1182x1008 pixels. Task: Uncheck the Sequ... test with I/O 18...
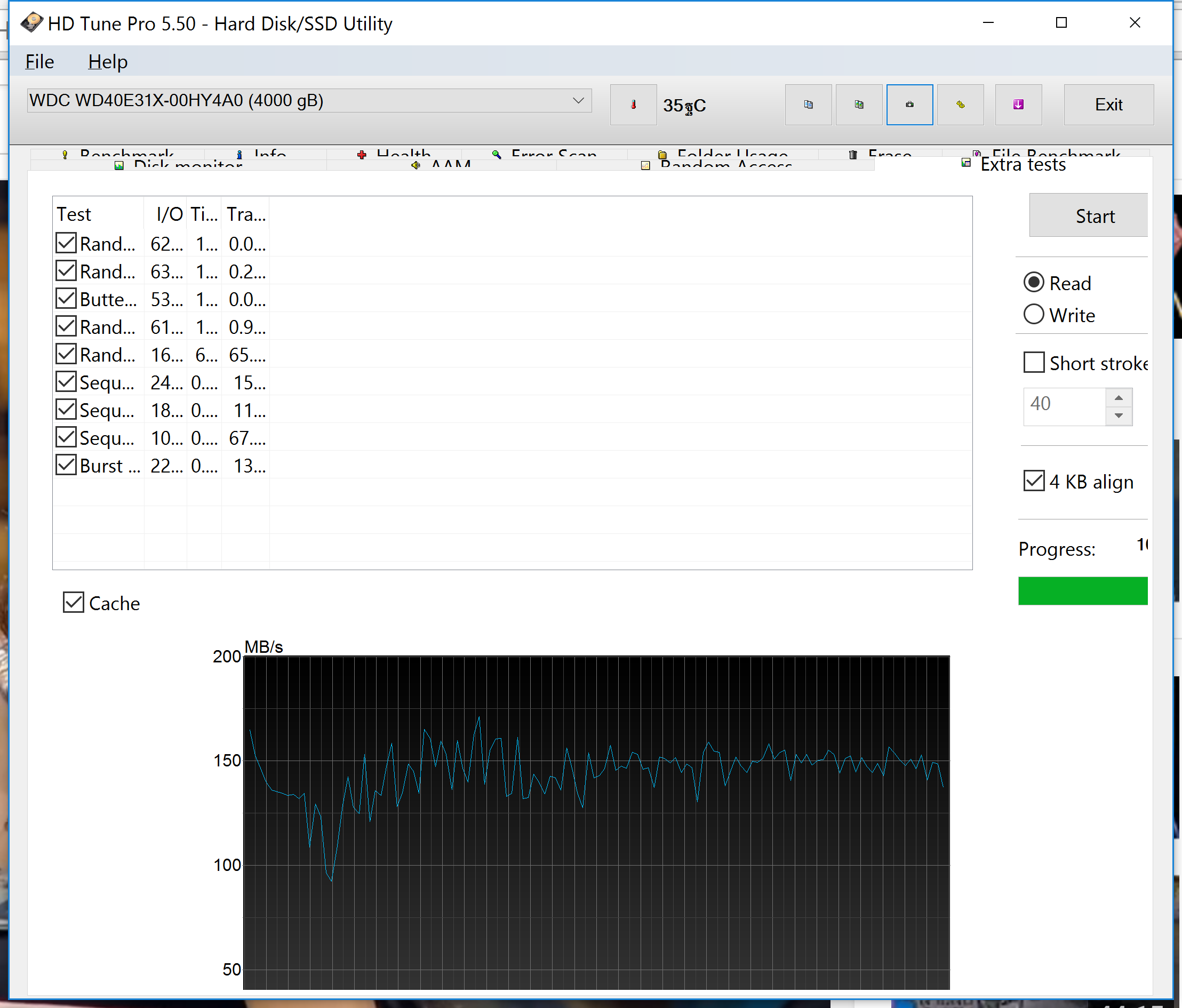[x=66, y=410]
